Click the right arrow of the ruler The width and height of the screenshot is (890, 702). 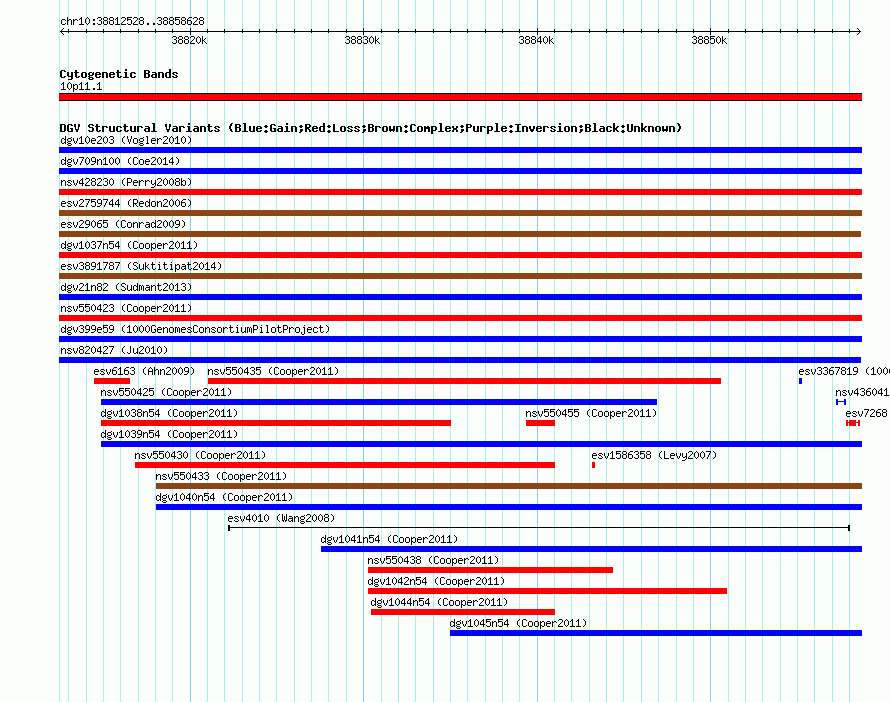tap(858, 31)
